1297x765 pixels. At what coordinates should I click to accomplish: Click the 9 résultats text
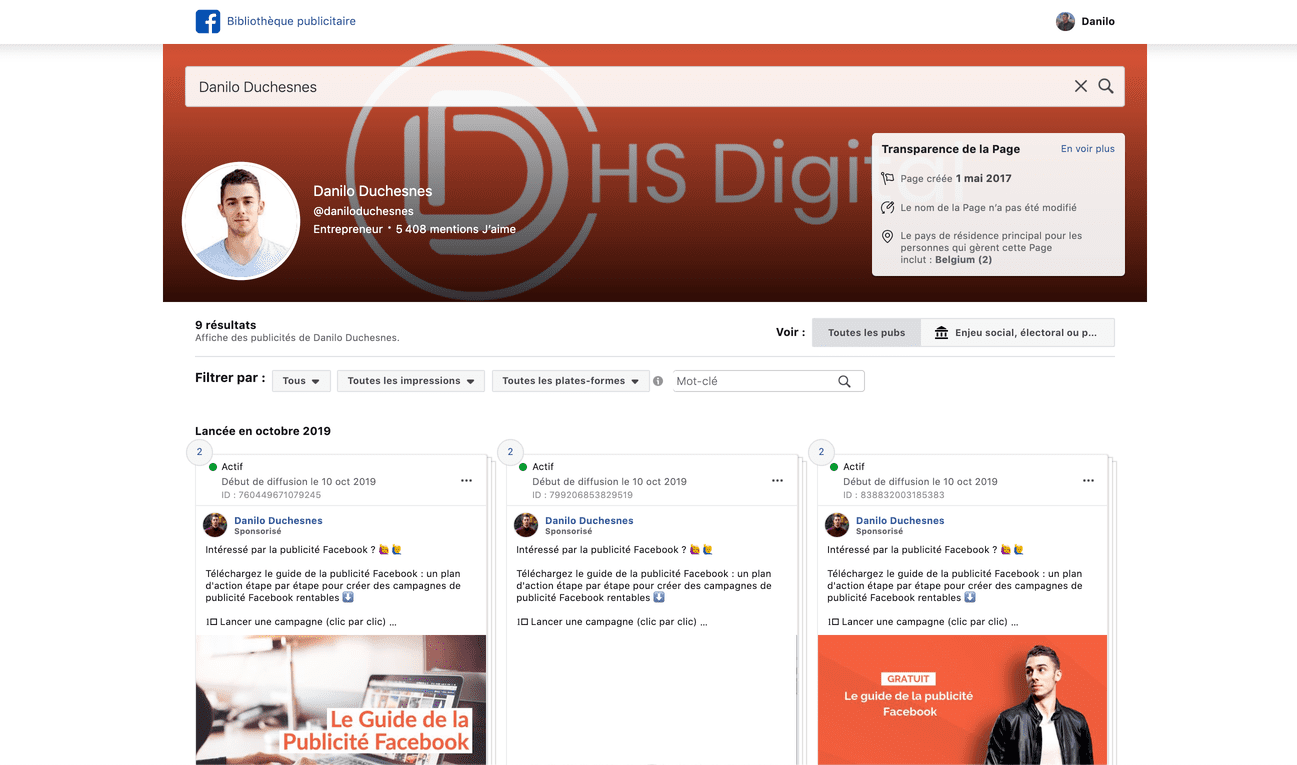pyautogui.click(x=226, y=325)
